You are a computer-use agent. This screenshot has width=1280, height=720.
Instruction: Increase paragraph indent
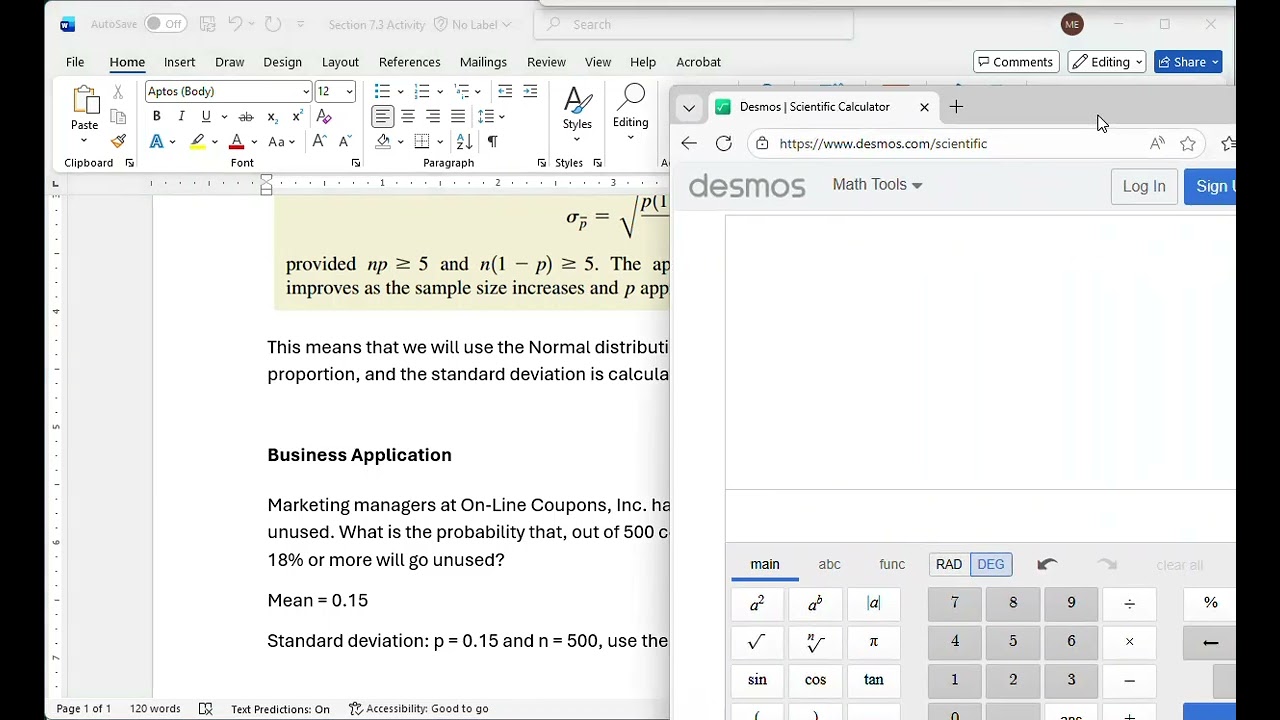click(530, 91)
